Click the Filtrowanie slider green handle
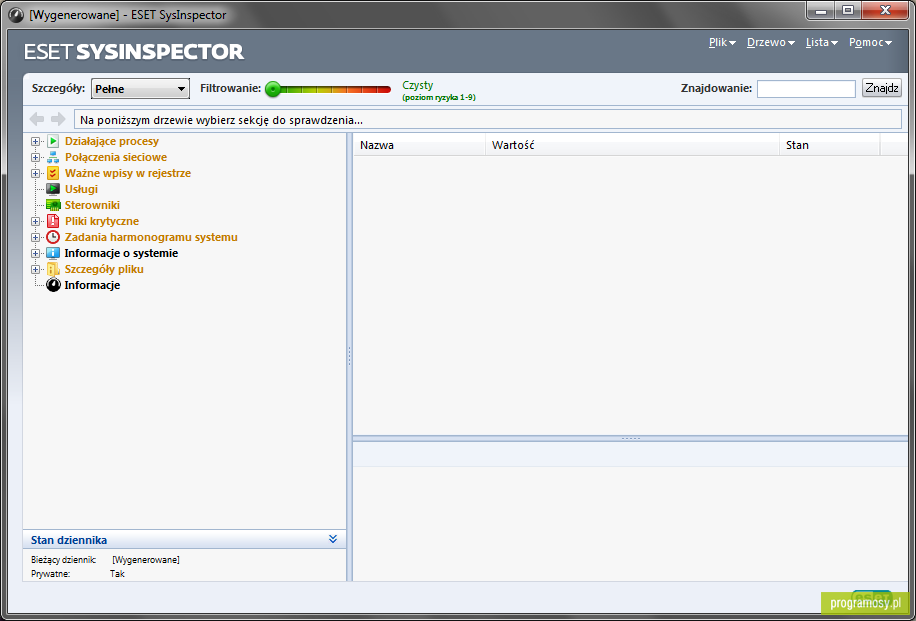Viewport: 916px width, 621px height. (x=273, y=89)
